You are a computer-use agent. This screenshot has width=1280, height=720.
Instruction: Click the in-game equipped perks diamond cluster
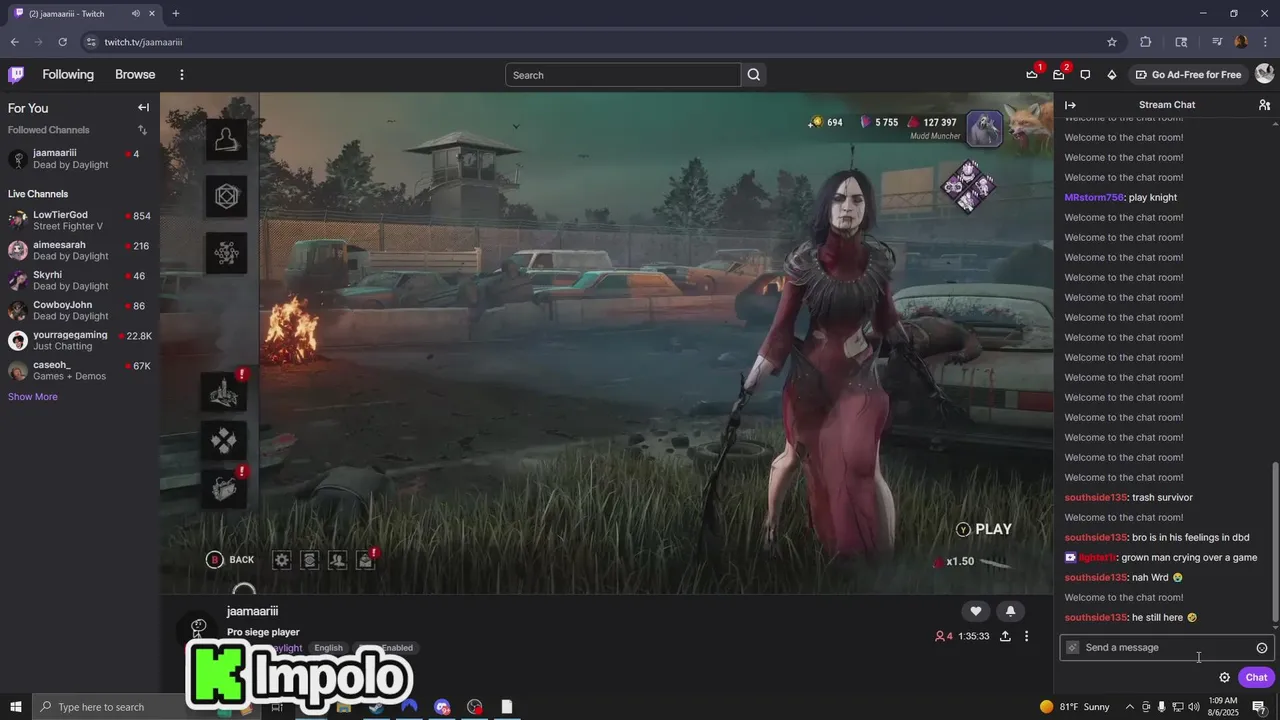pos(968,186)
